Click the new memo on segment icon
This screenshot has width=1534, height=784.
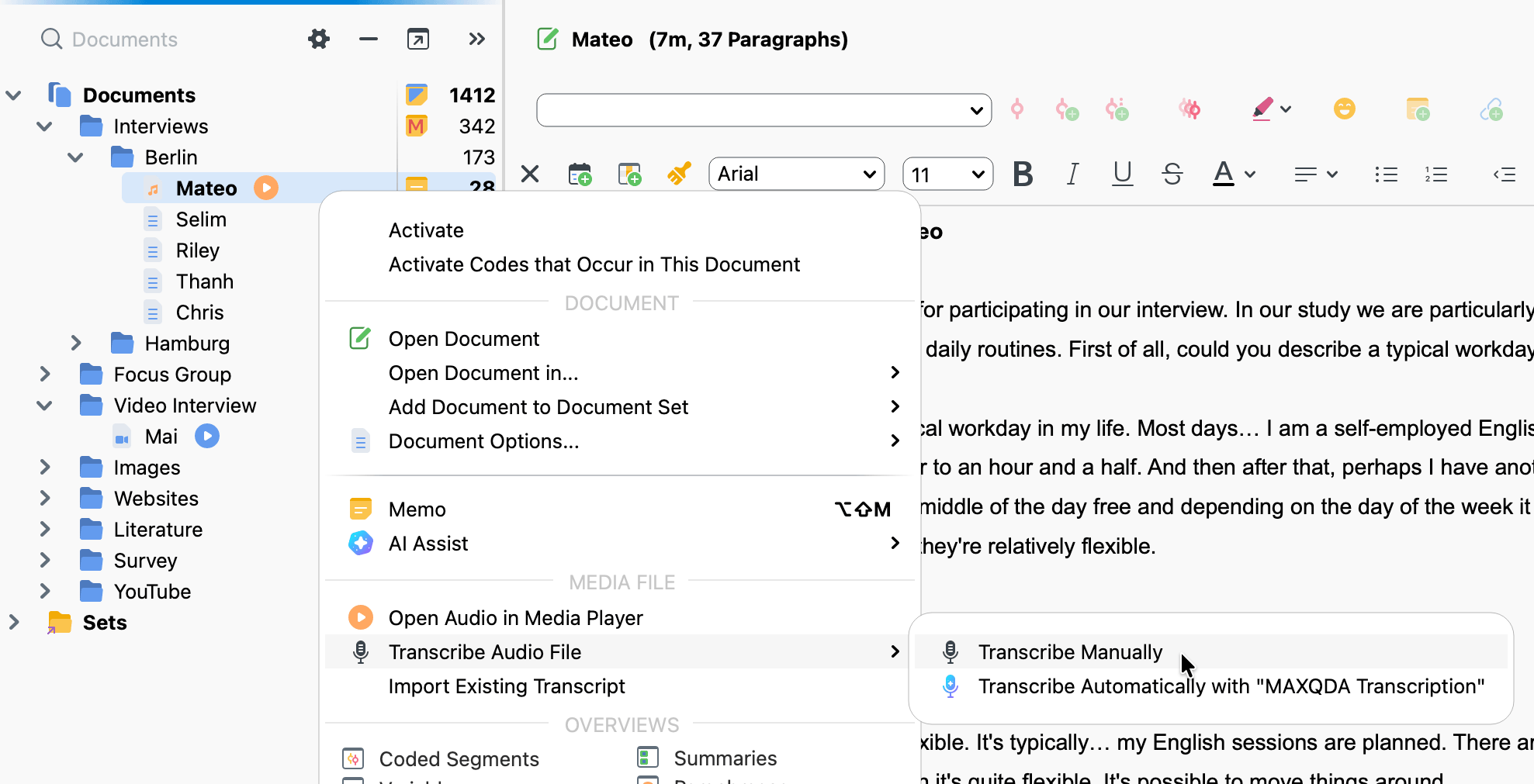[1418, 109]
